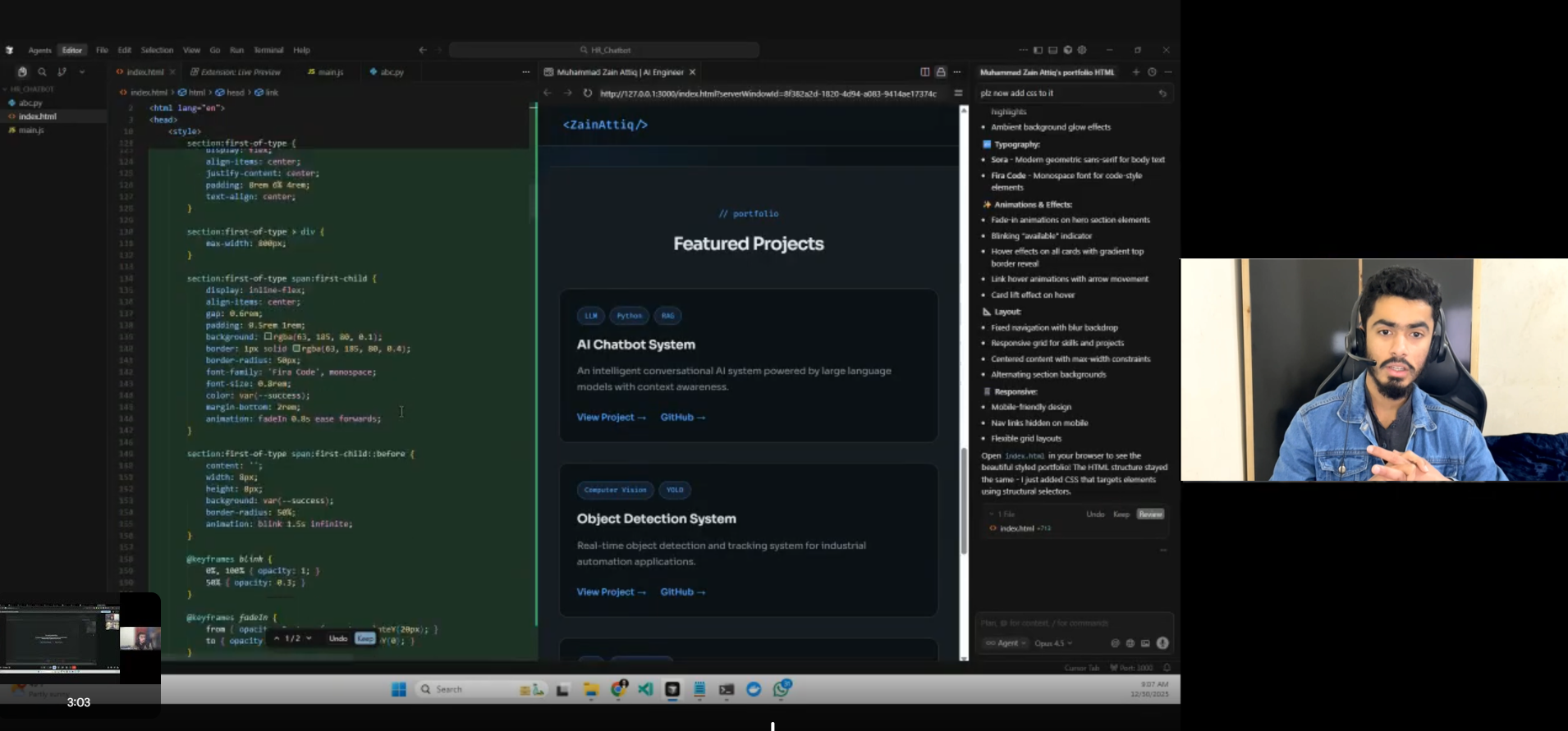Open Object Detection System GitHub link
1568x731 pixels.
pyautogui.click(x=683, y=592)
